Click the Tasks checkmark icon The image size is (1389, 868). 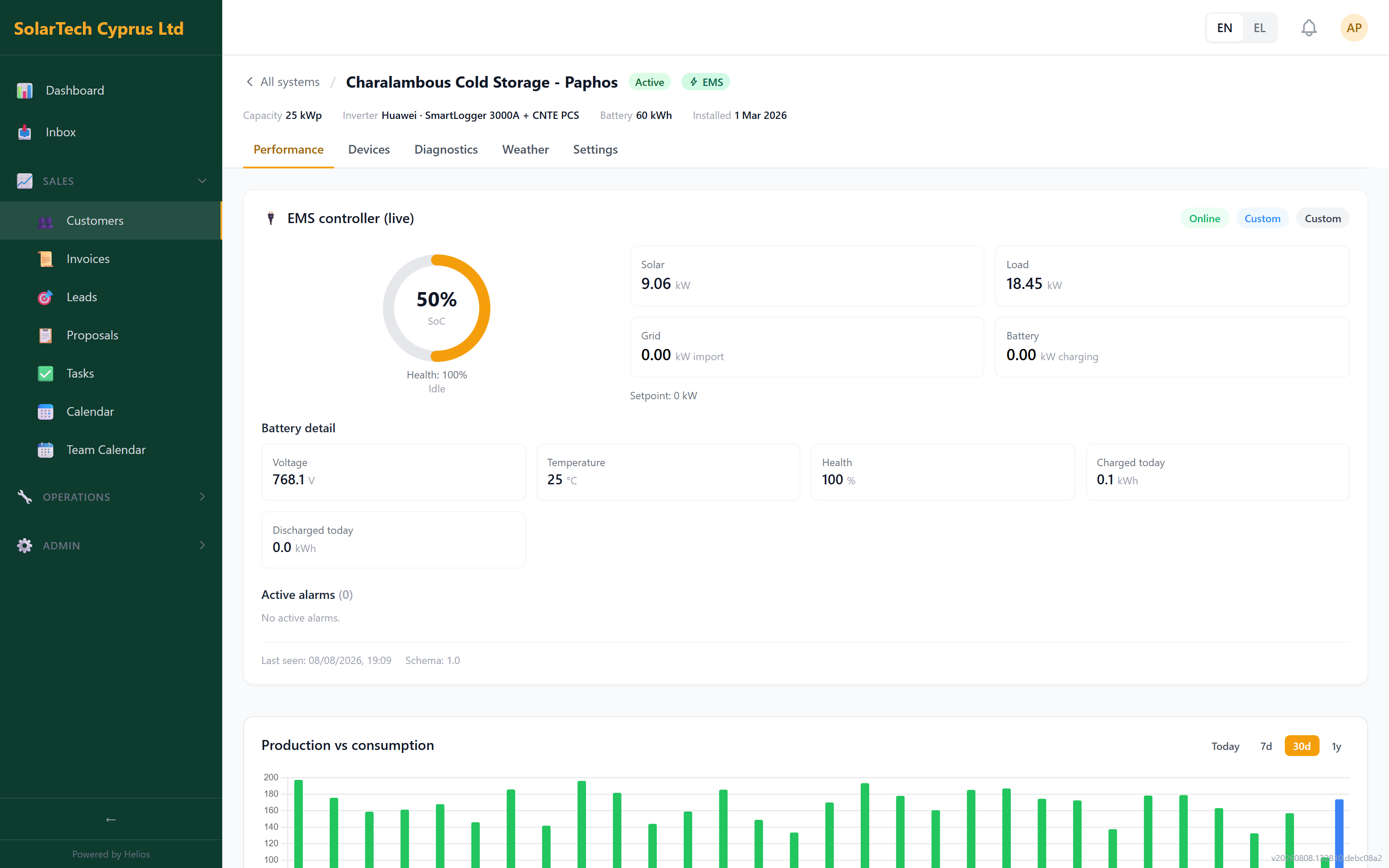click(x=45, y=374)
